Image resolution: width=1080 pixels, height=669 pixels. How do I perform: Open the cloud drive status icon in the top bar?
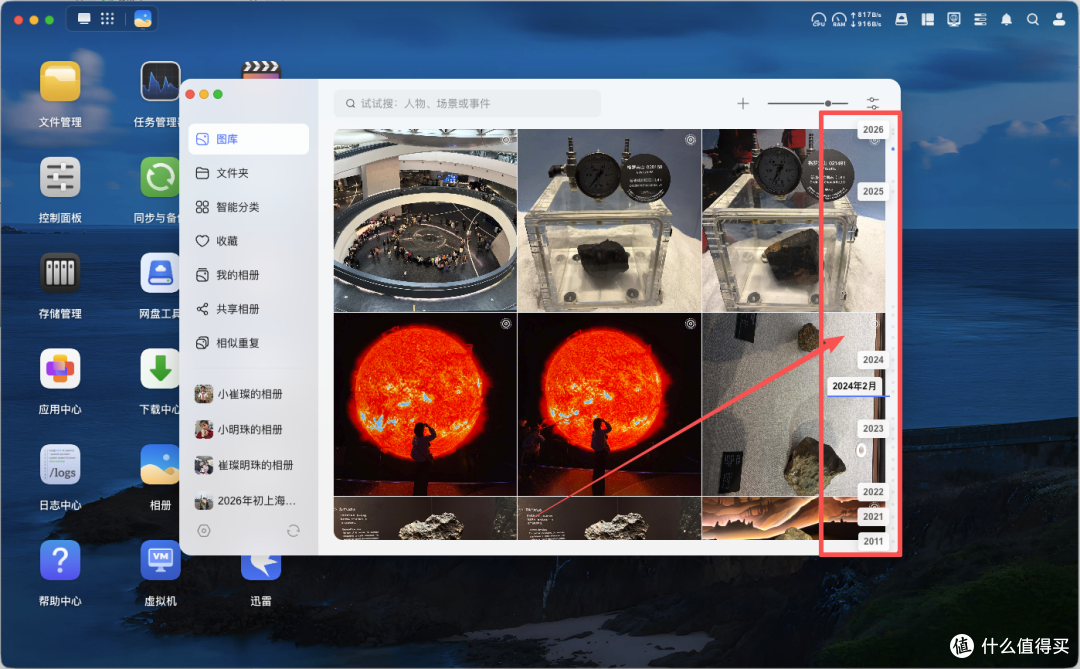tap(901, 19)
